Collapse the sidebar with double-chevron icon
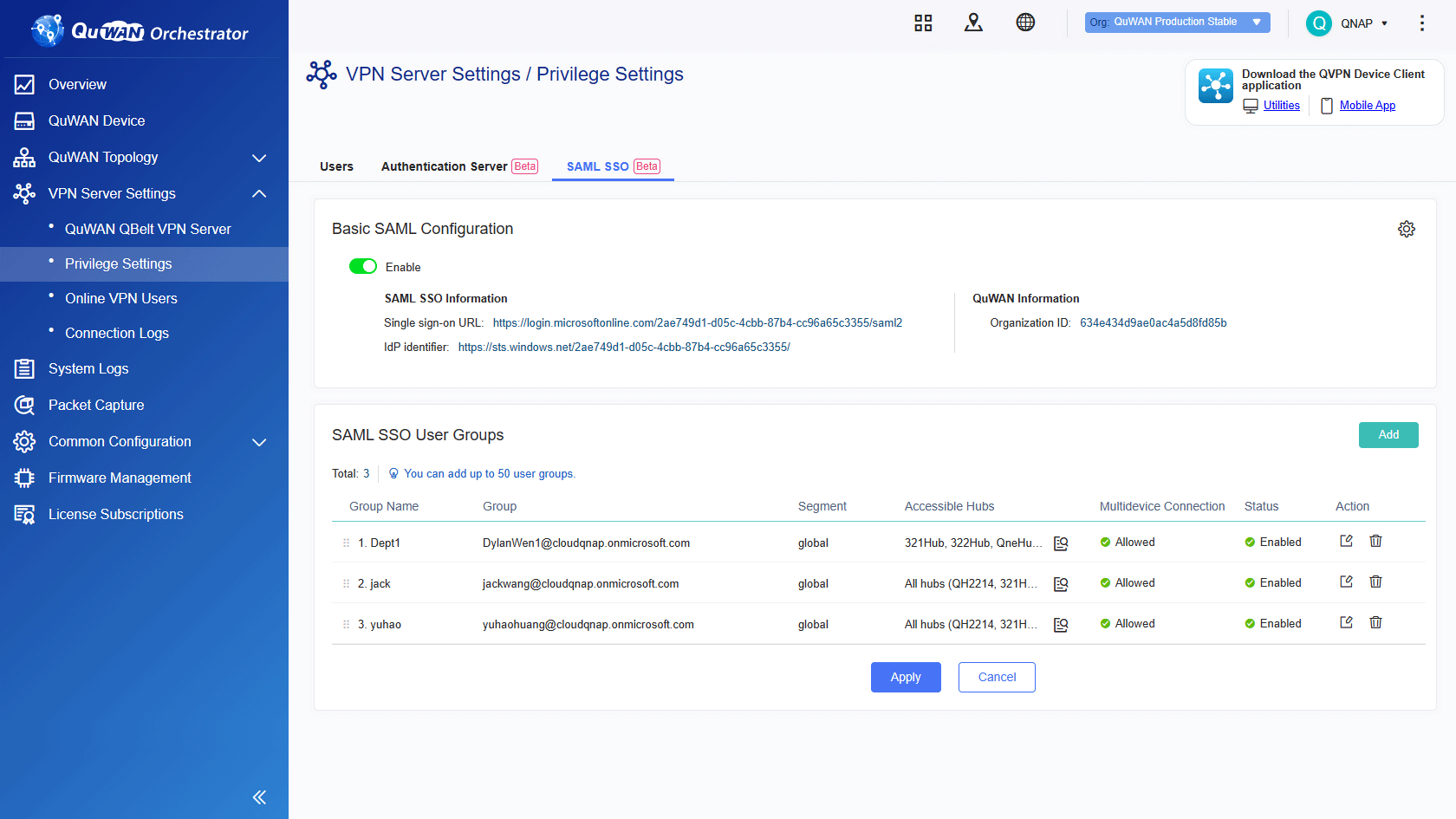Screen dimensions: 1456x819 [259, 797]
